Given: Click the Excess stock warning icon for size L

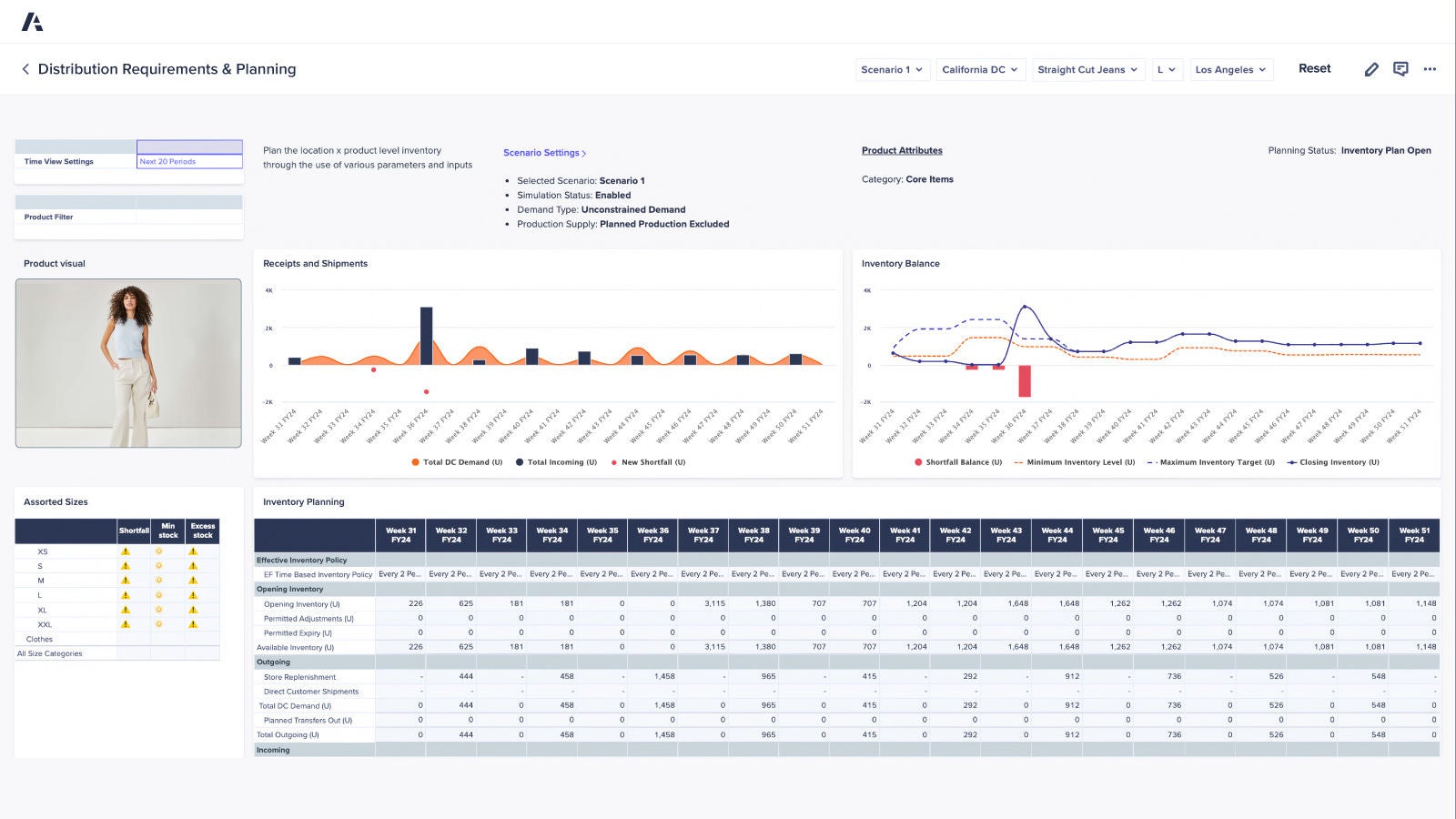Looking at the screenshot, I should 191,594.
